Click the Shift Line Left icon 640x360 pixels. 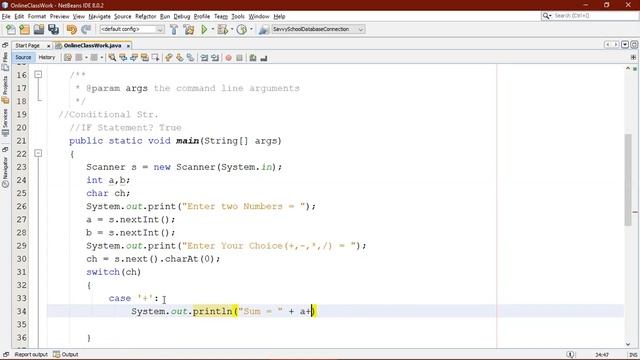tap(204, 58)
